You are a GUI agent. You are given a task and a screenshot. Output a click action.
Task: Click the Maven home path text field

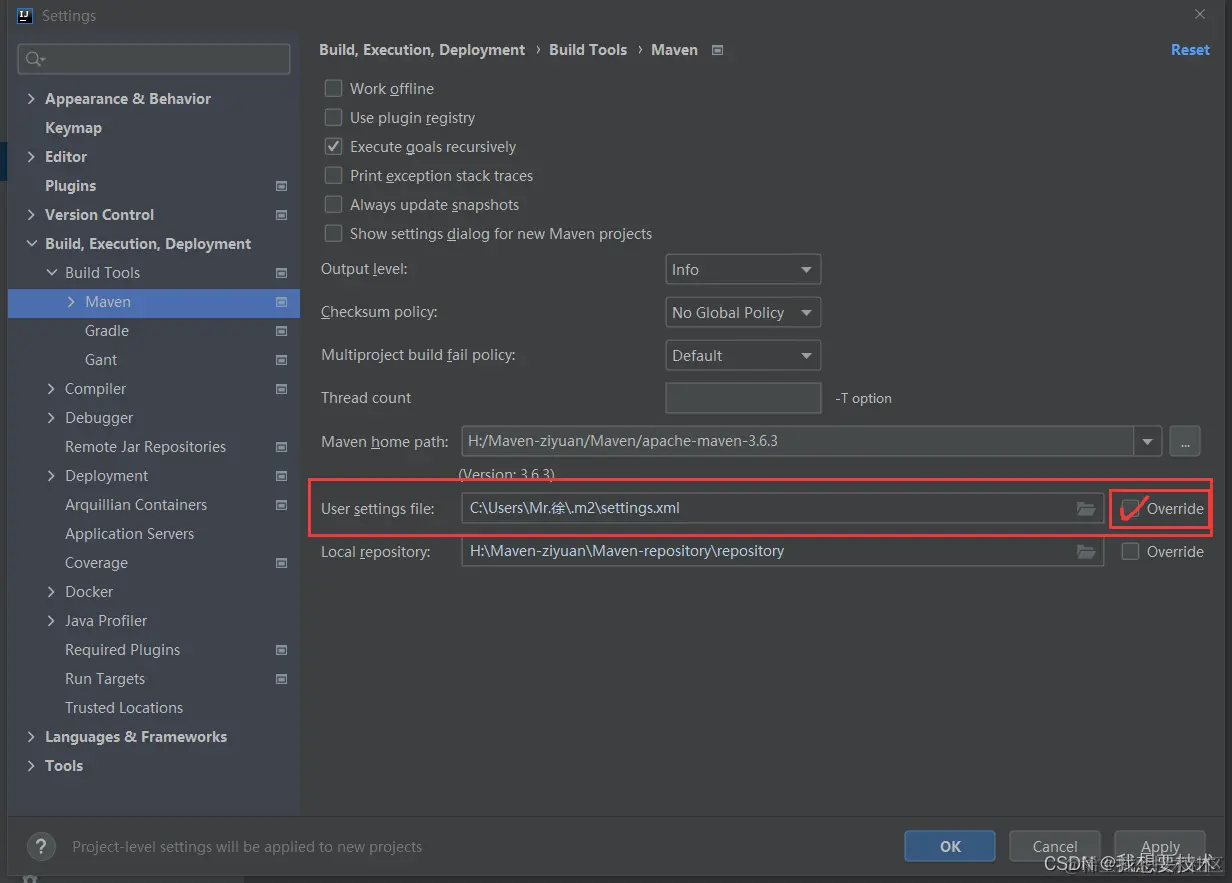pyautogui.click(x=797, y=440)
